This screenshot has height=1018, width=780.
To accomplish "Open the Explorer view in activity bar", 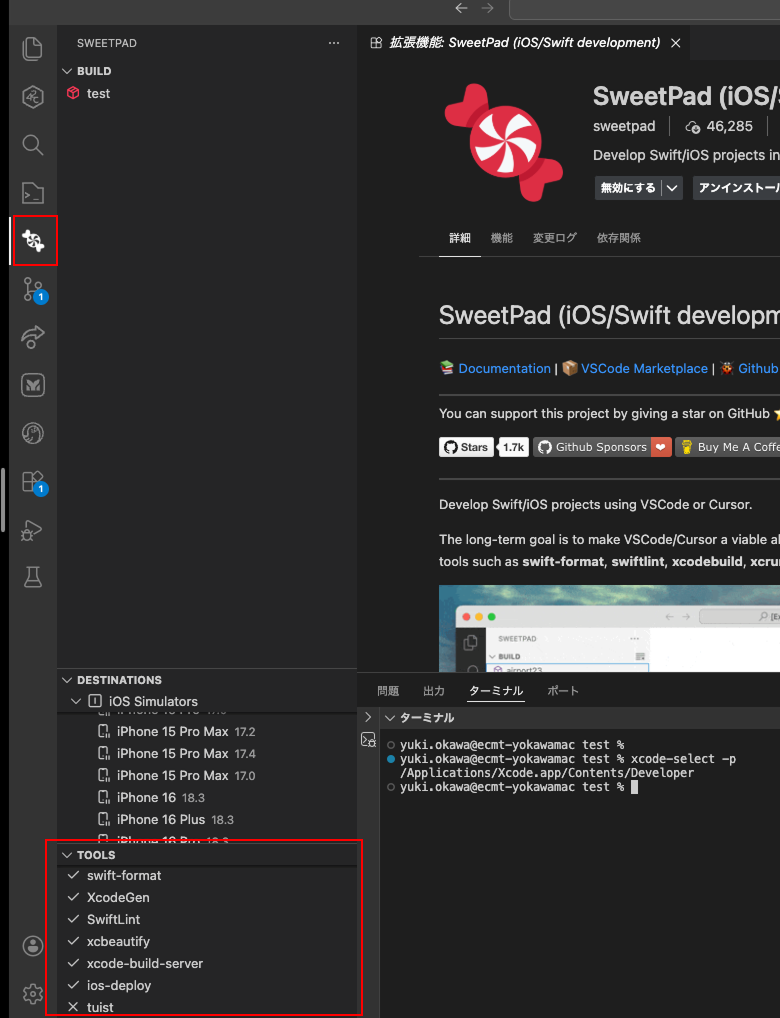I will coord(33,48).
